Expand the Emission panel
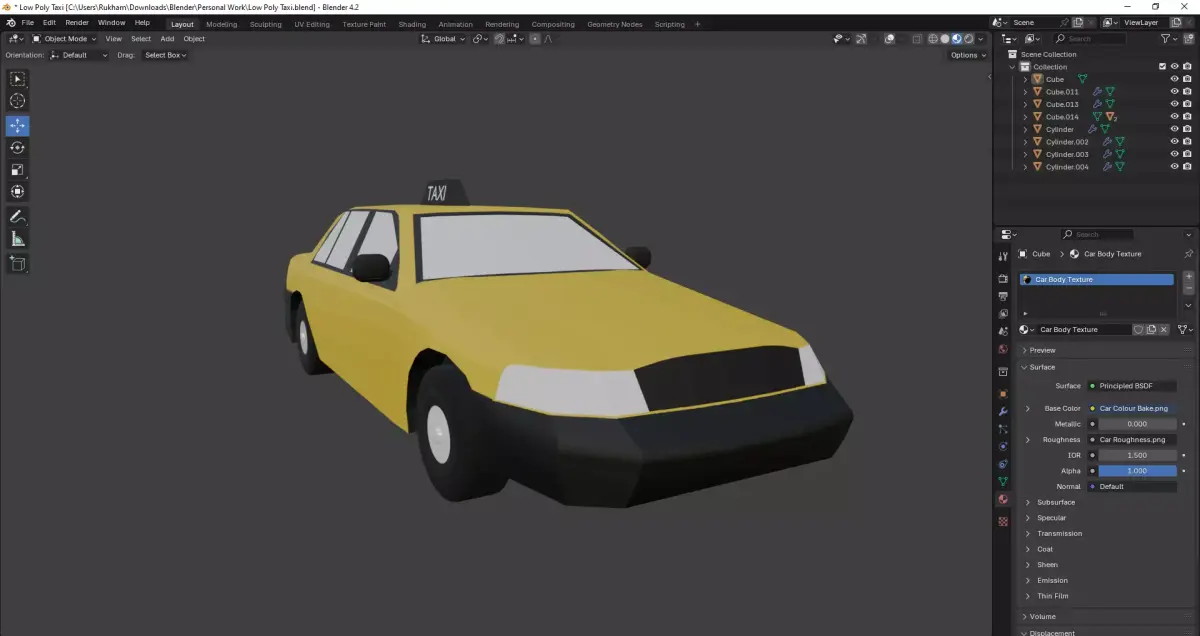The image size is (1200, 636). tap(1052, 580)
